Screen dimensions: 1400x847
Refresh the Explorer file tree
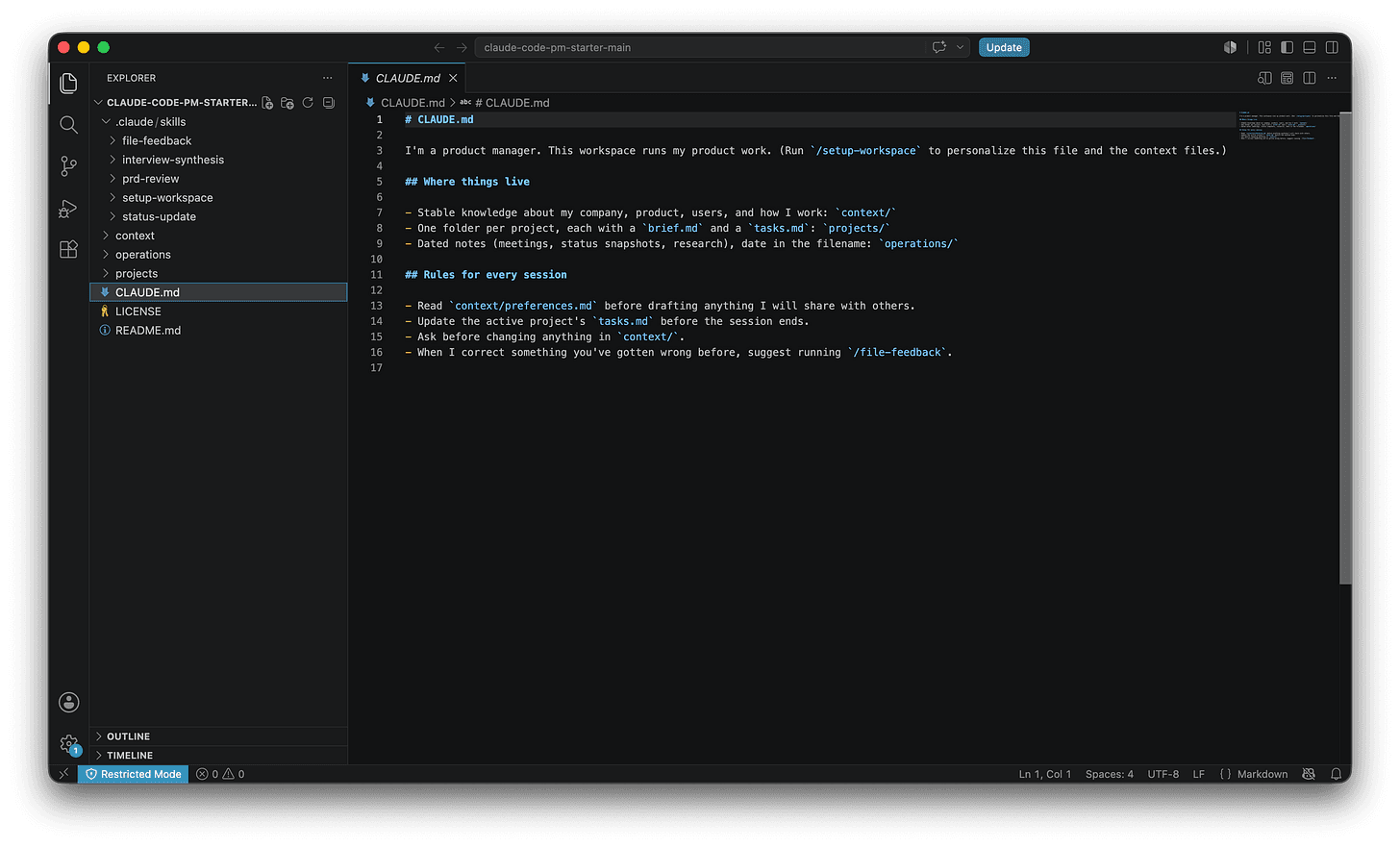tap(308, 103)
